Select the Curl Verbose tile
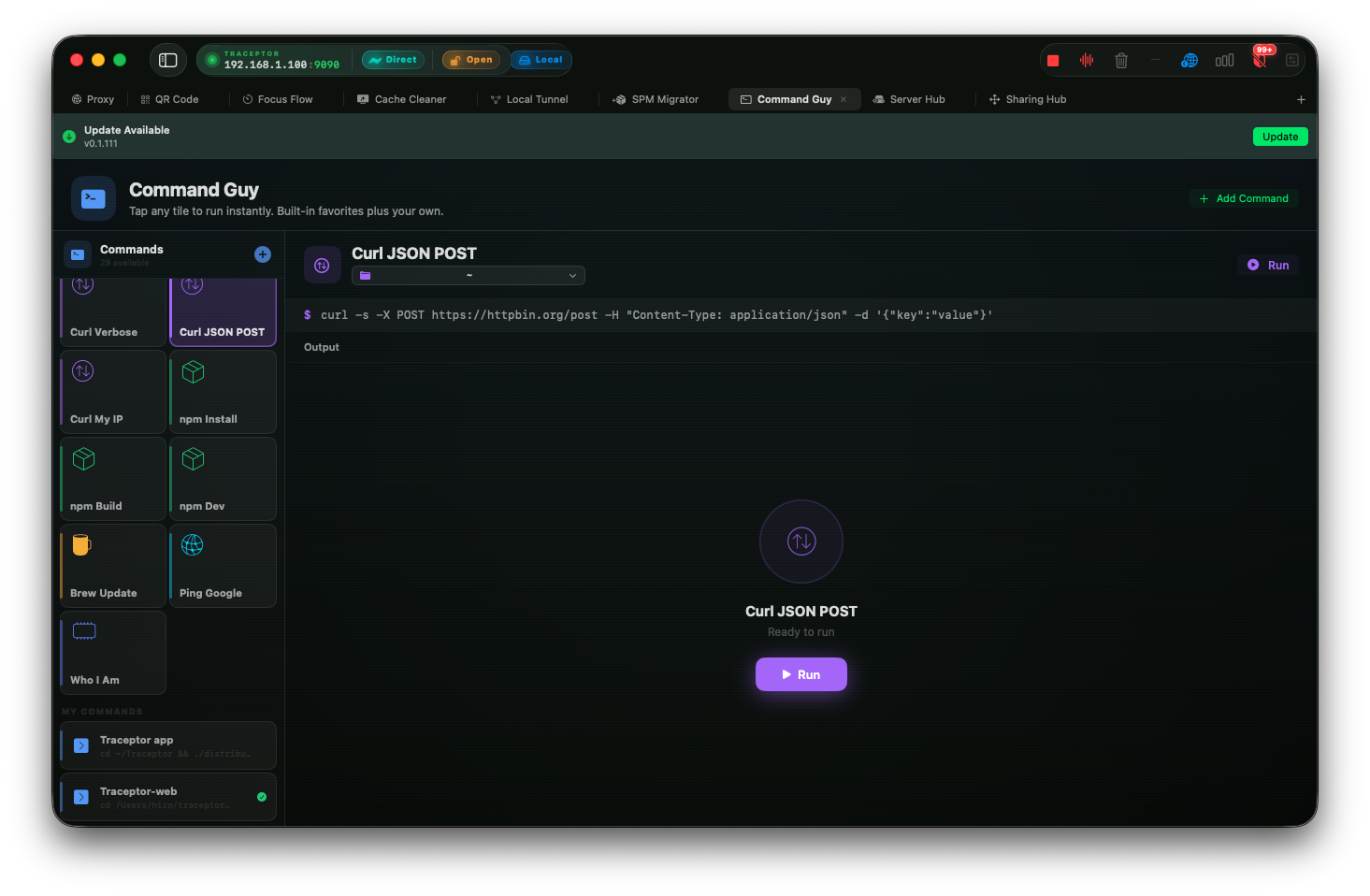The image size is (1370, 896). (113, 311)
